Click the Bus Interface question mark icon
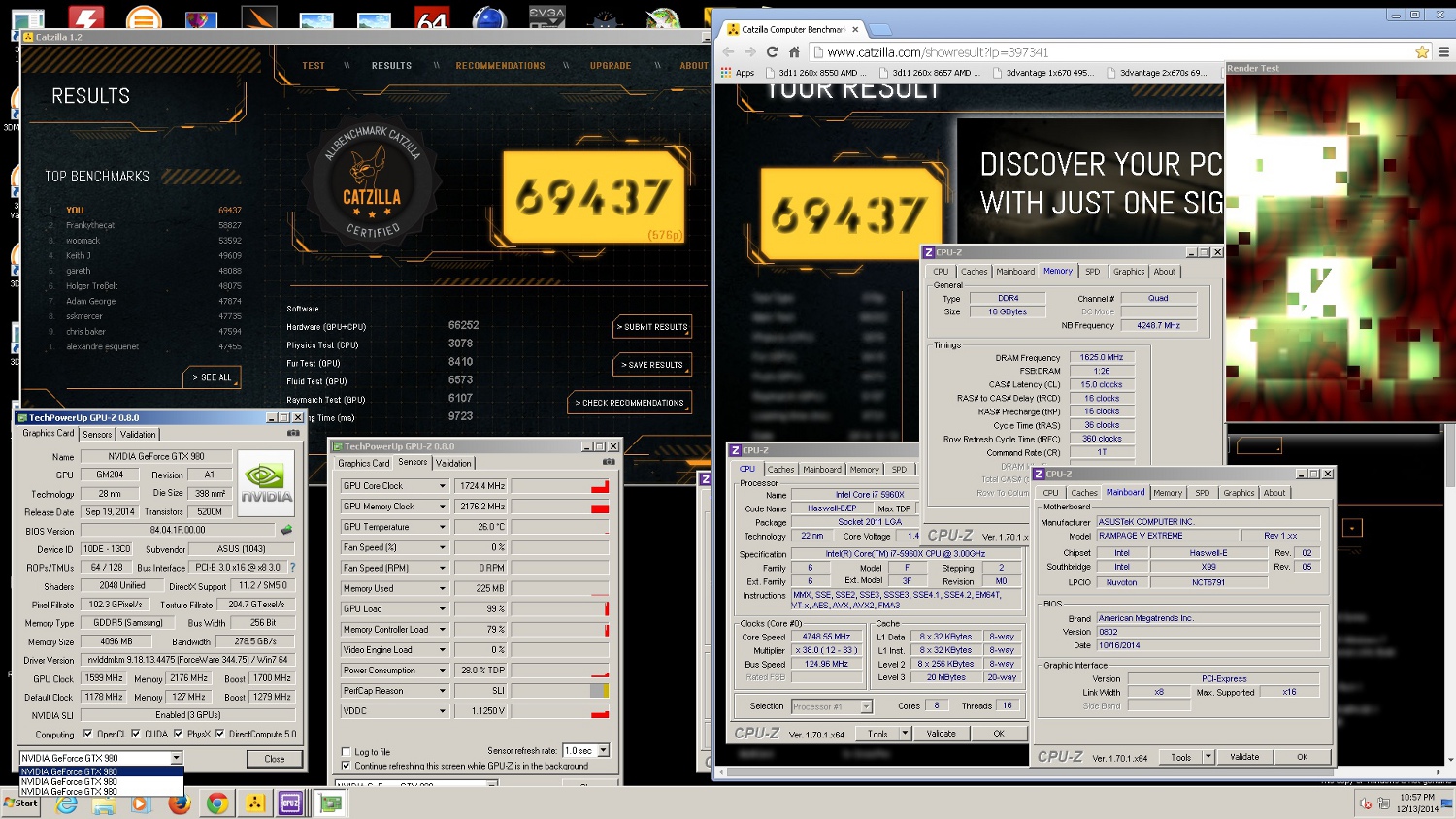This screenshot has height=819, width=1456. point(292,567)
